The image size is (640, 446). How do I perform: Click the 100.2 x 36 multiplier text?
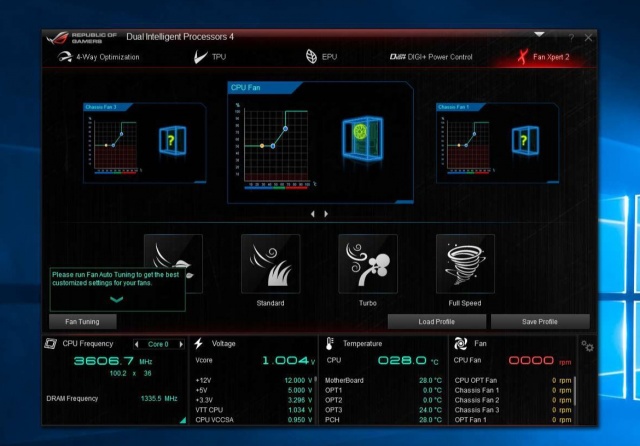tap(130, 373)
